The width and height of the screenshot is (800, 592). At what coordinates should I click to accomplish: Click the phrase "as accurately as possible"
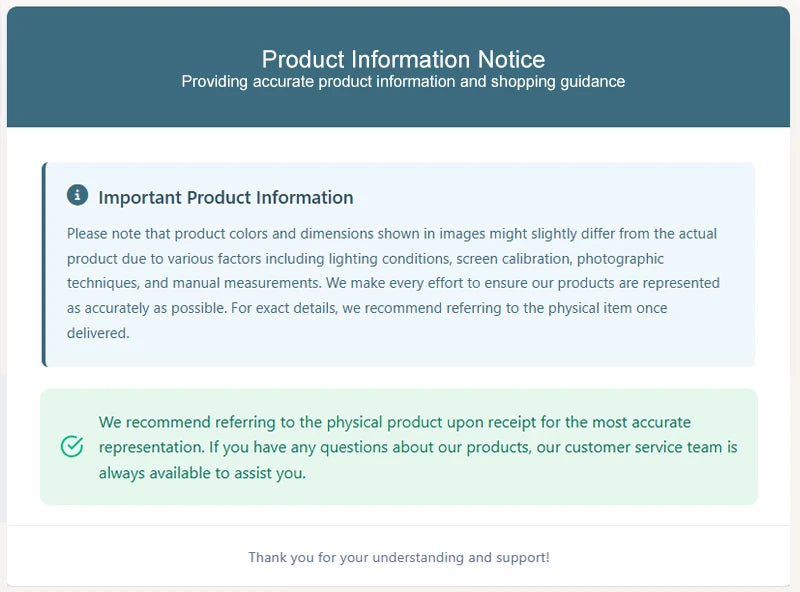pos(145,308)
